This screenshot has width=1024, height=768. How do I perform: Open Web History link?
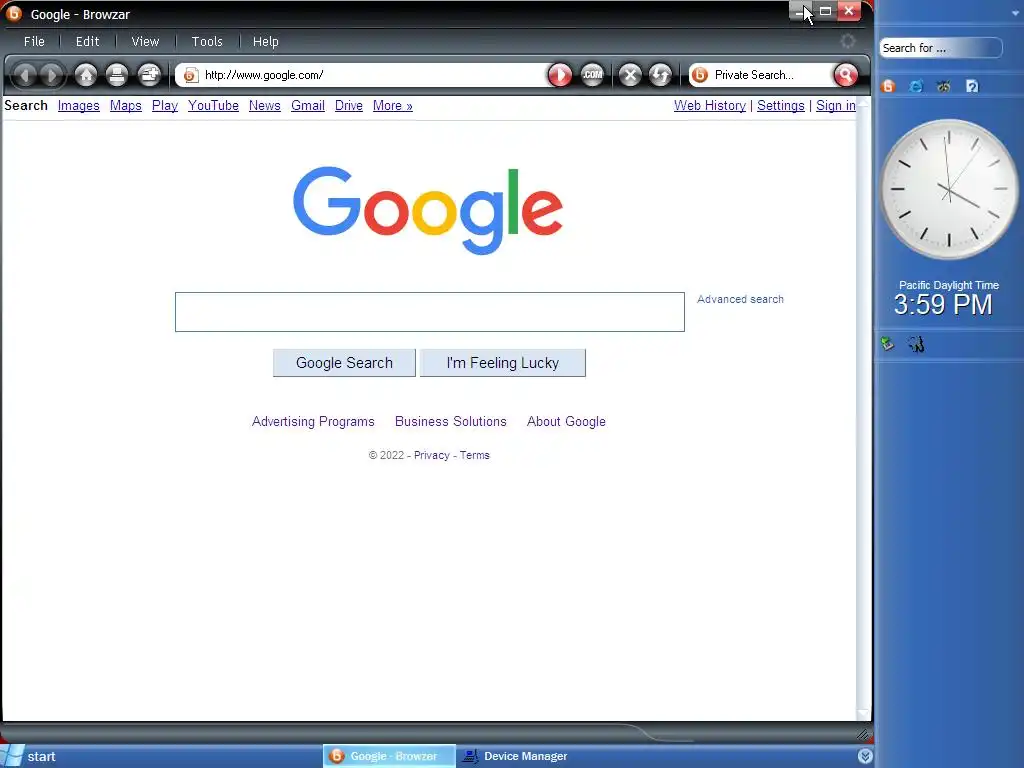click(x=710, y=106)
